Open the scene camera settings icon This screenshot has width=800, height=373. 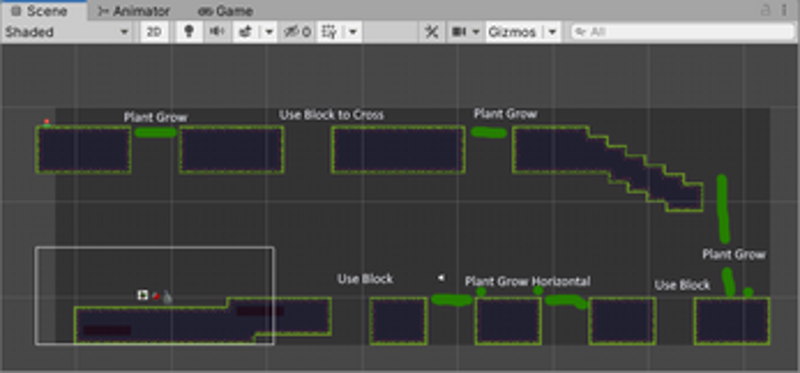tap(459, 32)
